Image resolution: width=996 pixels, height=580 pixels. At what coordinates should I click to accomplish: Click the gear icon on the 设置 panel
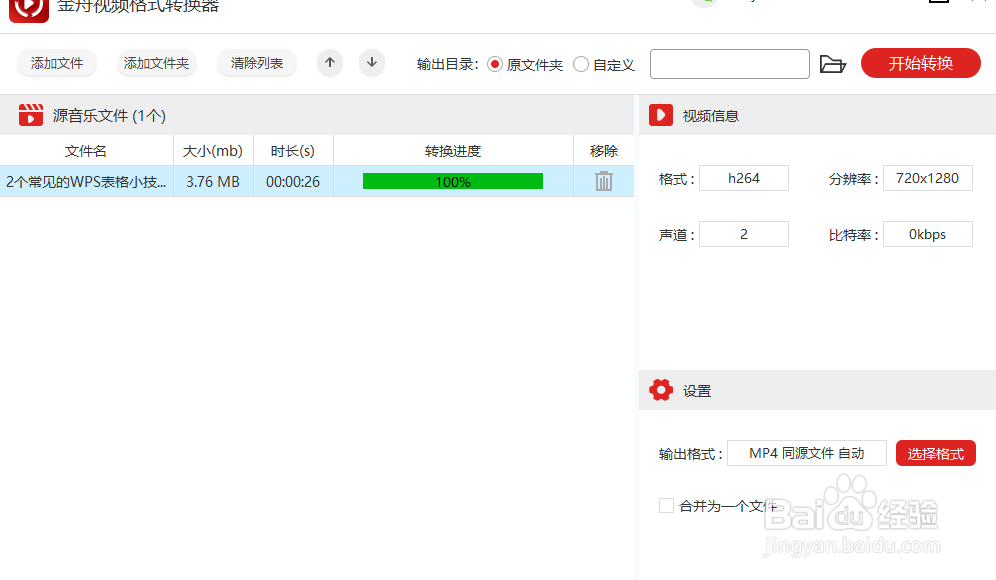pyautogui.click(x=661, y=390)
